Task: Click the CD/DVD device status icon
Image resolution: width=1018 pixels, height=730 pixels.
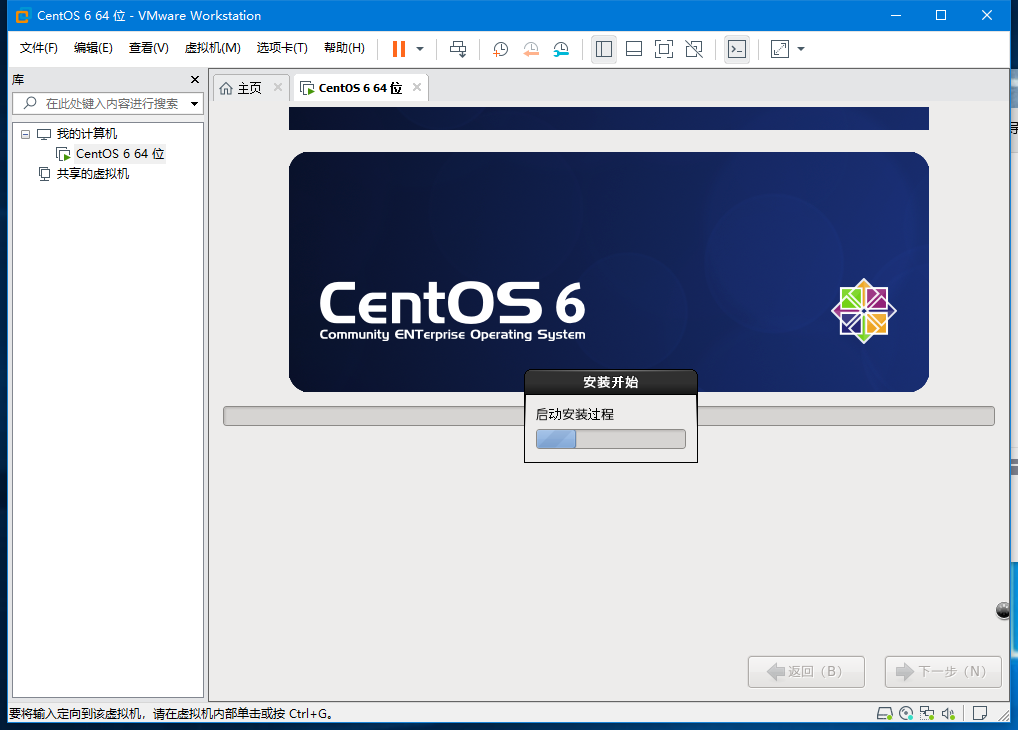Action: coord(906,713)
